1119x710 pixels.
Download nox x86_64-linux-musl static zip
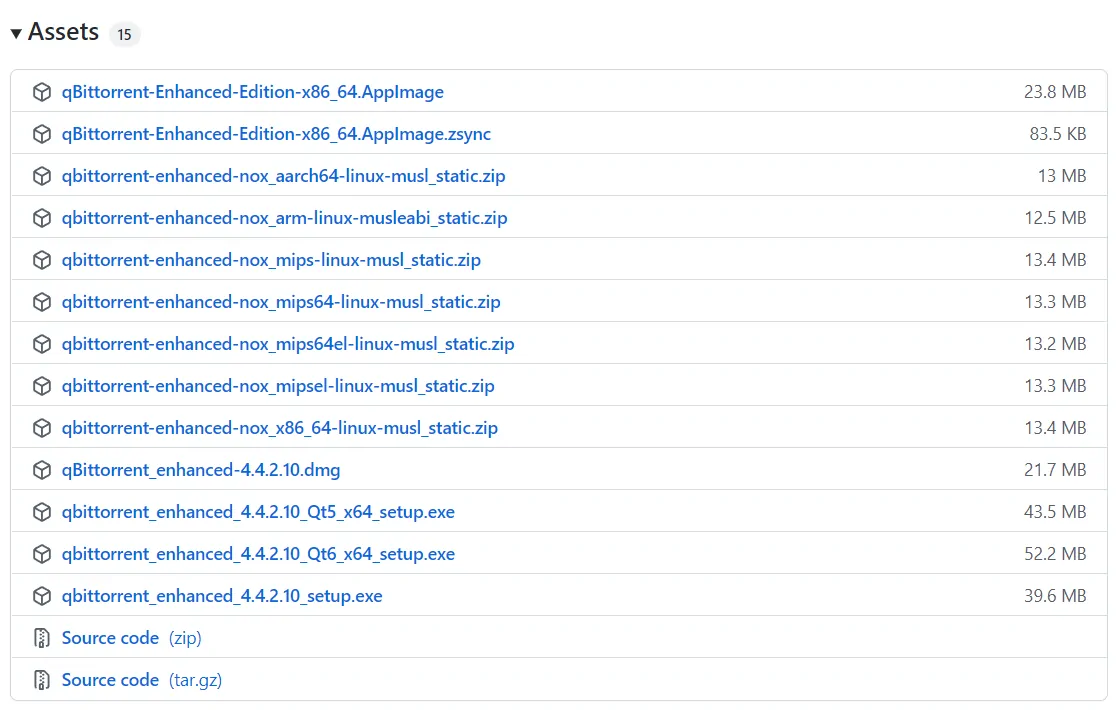click(280, 428)
